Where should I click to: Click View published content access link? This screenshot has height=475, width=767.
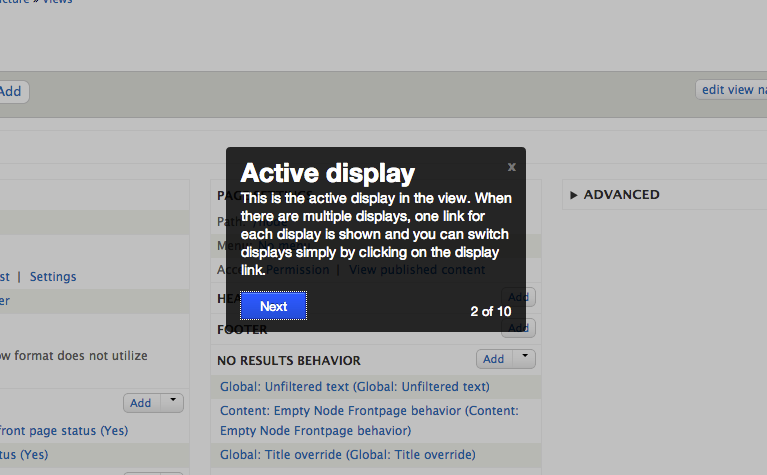pos(417,270)
